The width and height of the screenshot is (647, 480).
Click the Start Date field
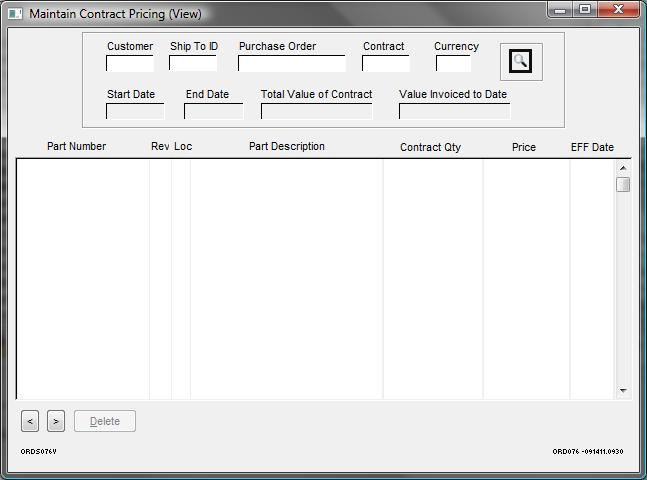[135, 111]
